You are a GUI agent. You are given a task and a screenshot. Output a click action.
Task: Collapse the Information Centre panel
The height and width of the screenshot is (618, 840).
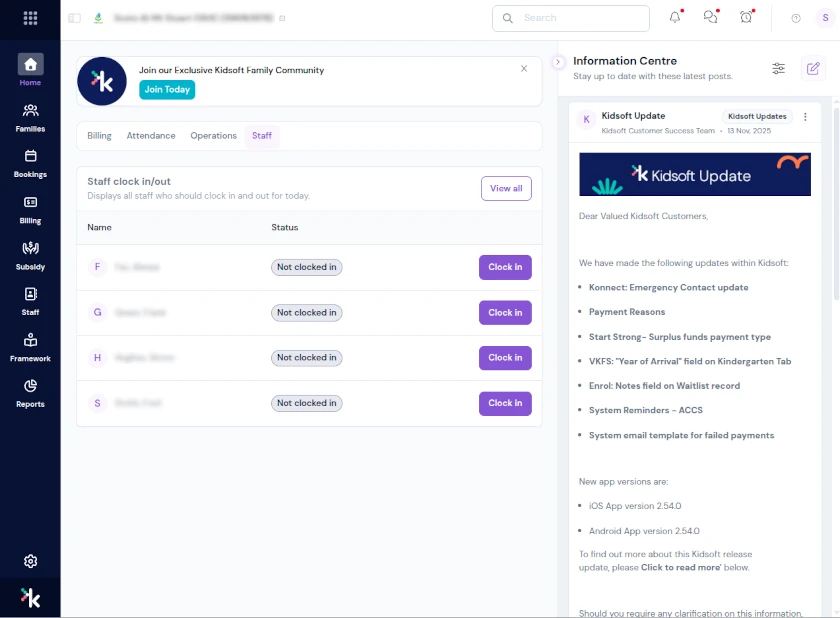pyautogui.click(x=558, y=62)
